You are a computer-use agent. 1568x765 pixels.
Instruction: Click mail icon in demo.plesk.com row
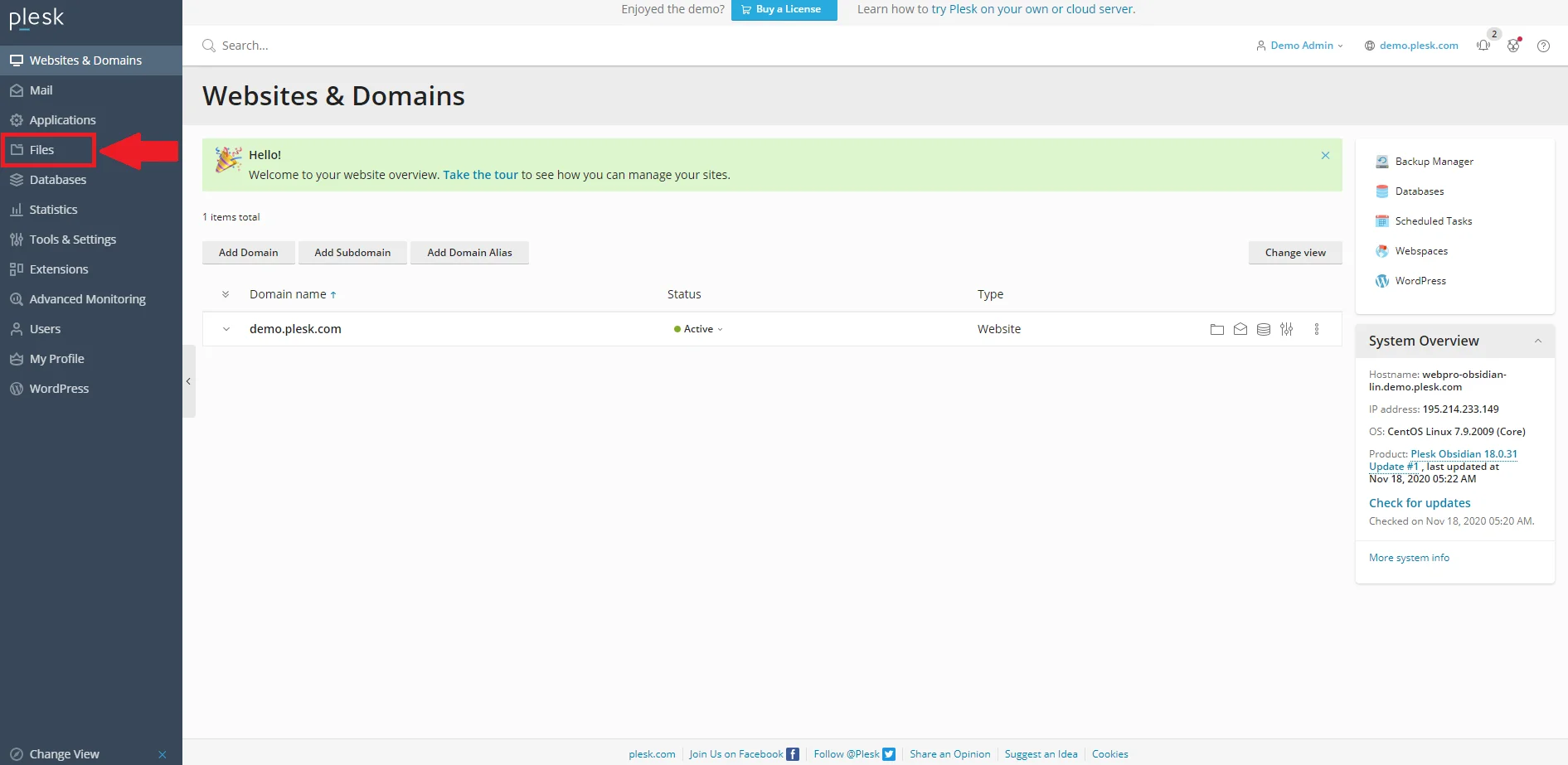pyautogui.click(x=1240, y=329)
